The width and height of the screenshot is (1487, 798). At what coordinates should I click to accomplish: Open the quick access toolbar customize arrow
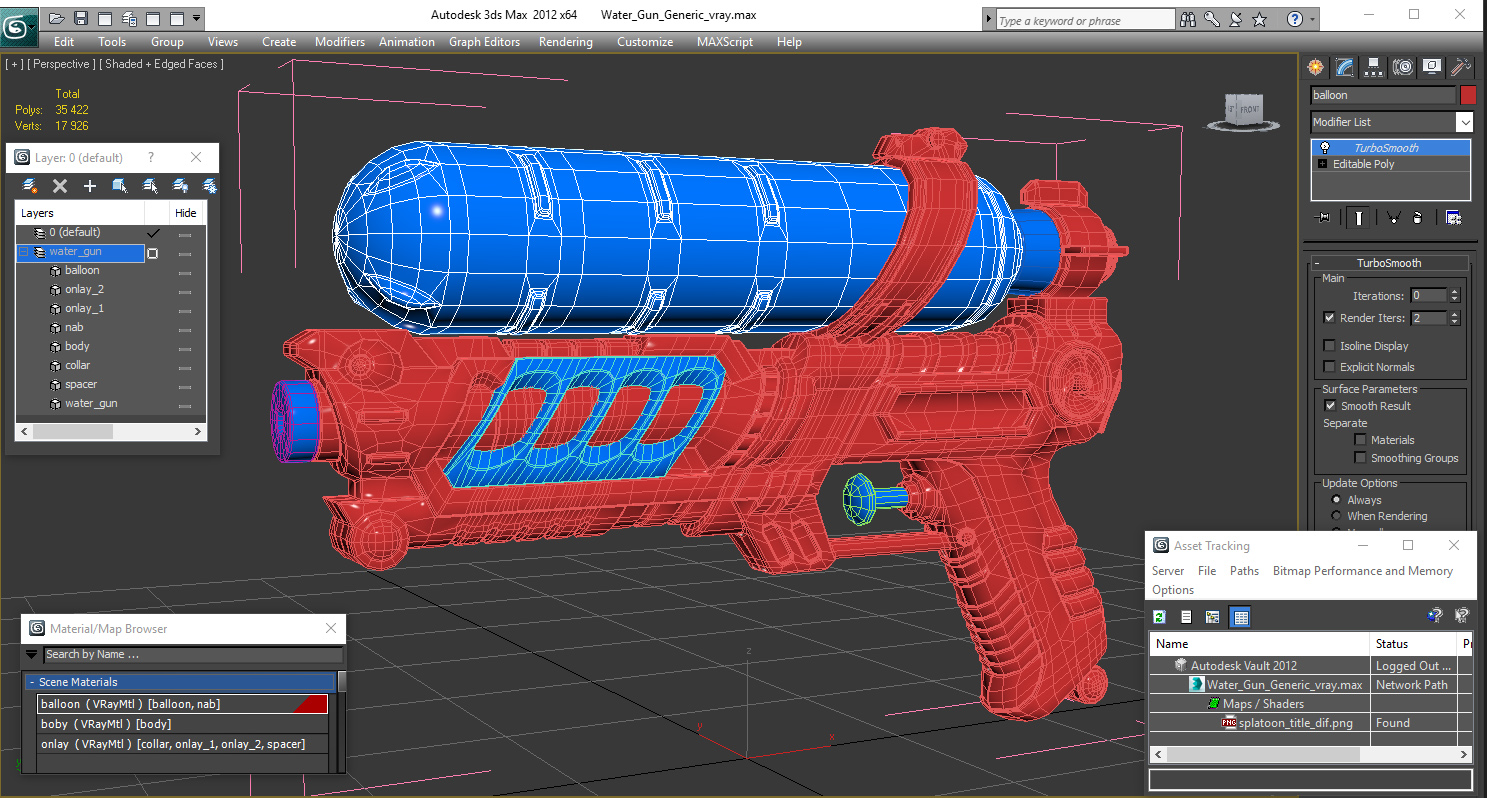pyautogui.click(x=196, y=18)
